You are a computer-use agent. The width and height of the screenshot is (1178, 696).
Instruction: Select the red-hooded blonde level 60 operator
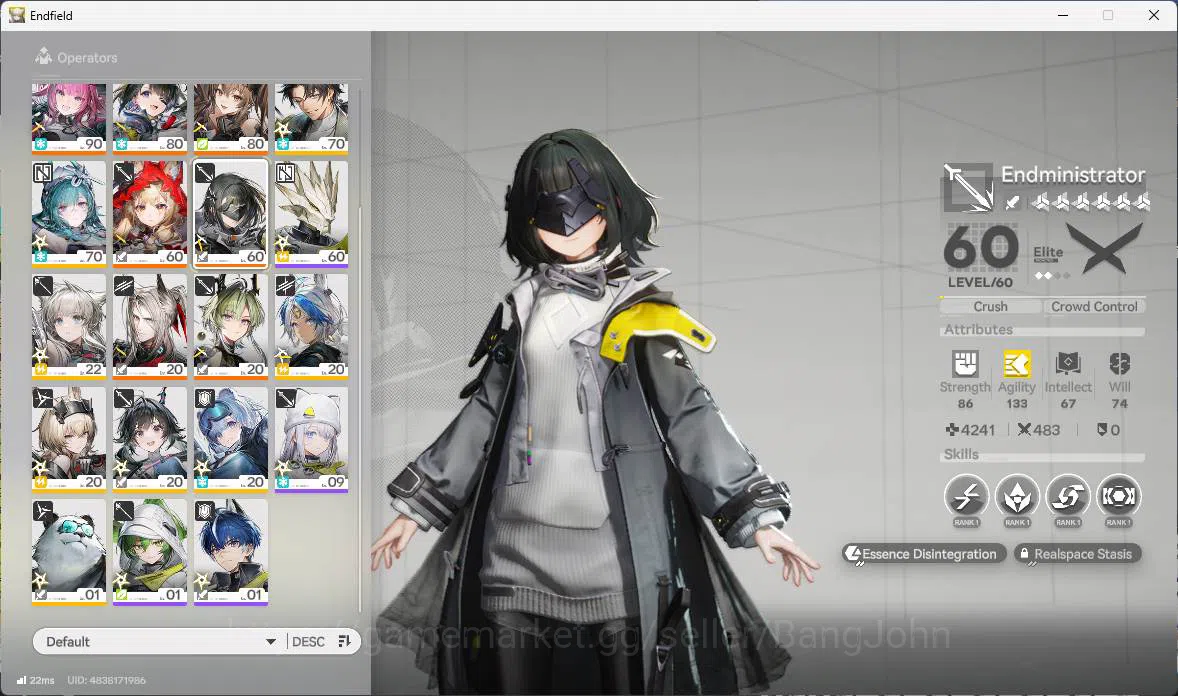point(150,214)
